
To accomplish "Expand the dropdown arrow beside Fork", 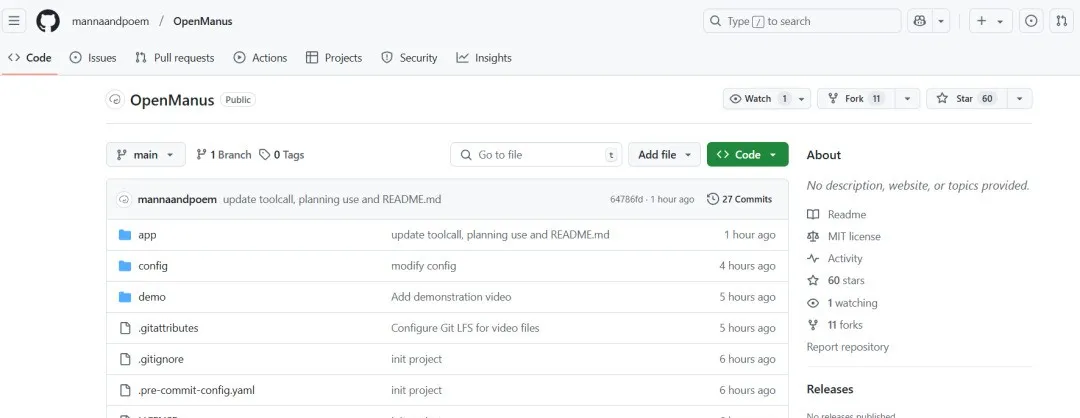I will [x=907, y=98].
